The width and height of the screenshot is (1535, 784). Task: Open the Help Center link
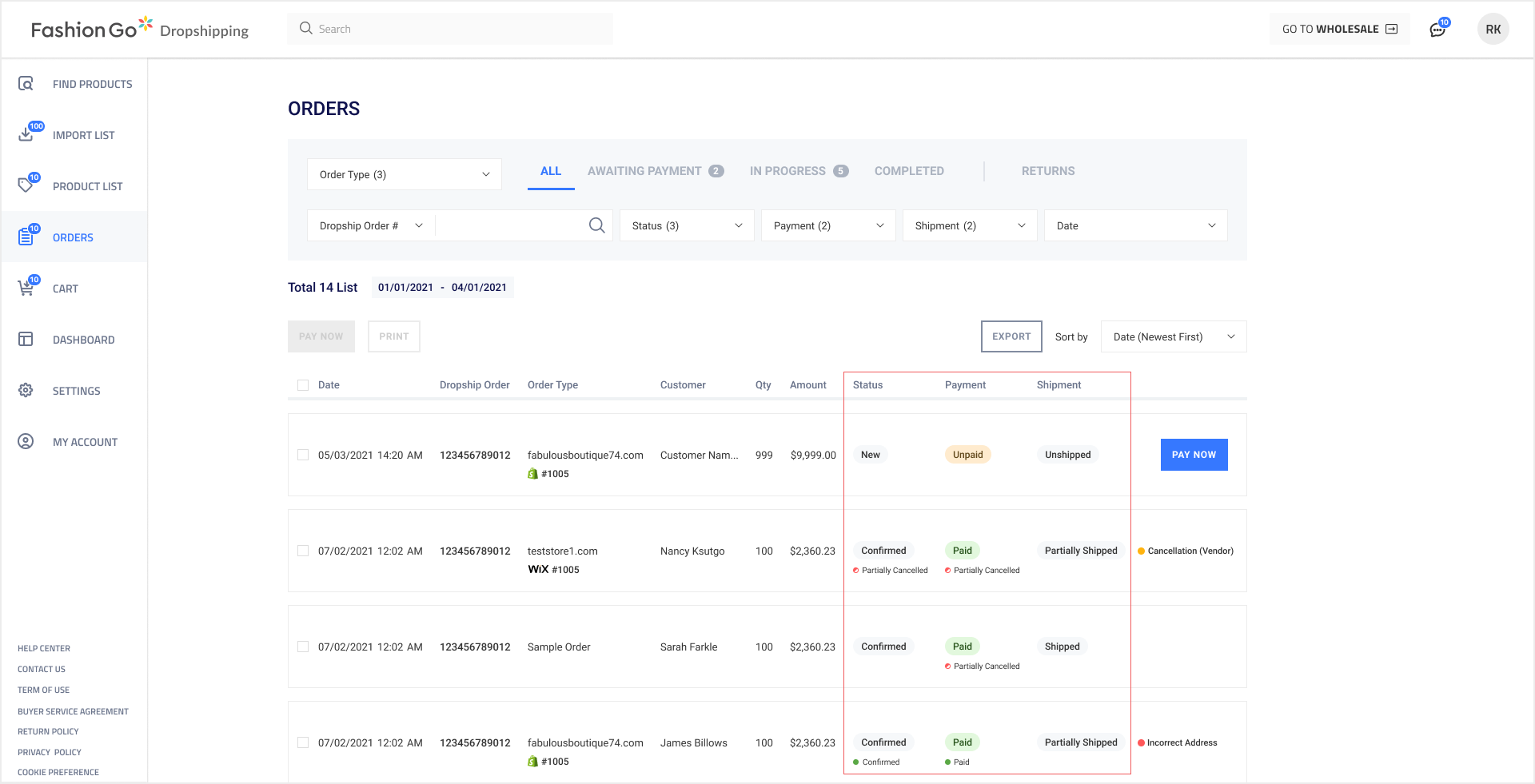coord(44,648)
